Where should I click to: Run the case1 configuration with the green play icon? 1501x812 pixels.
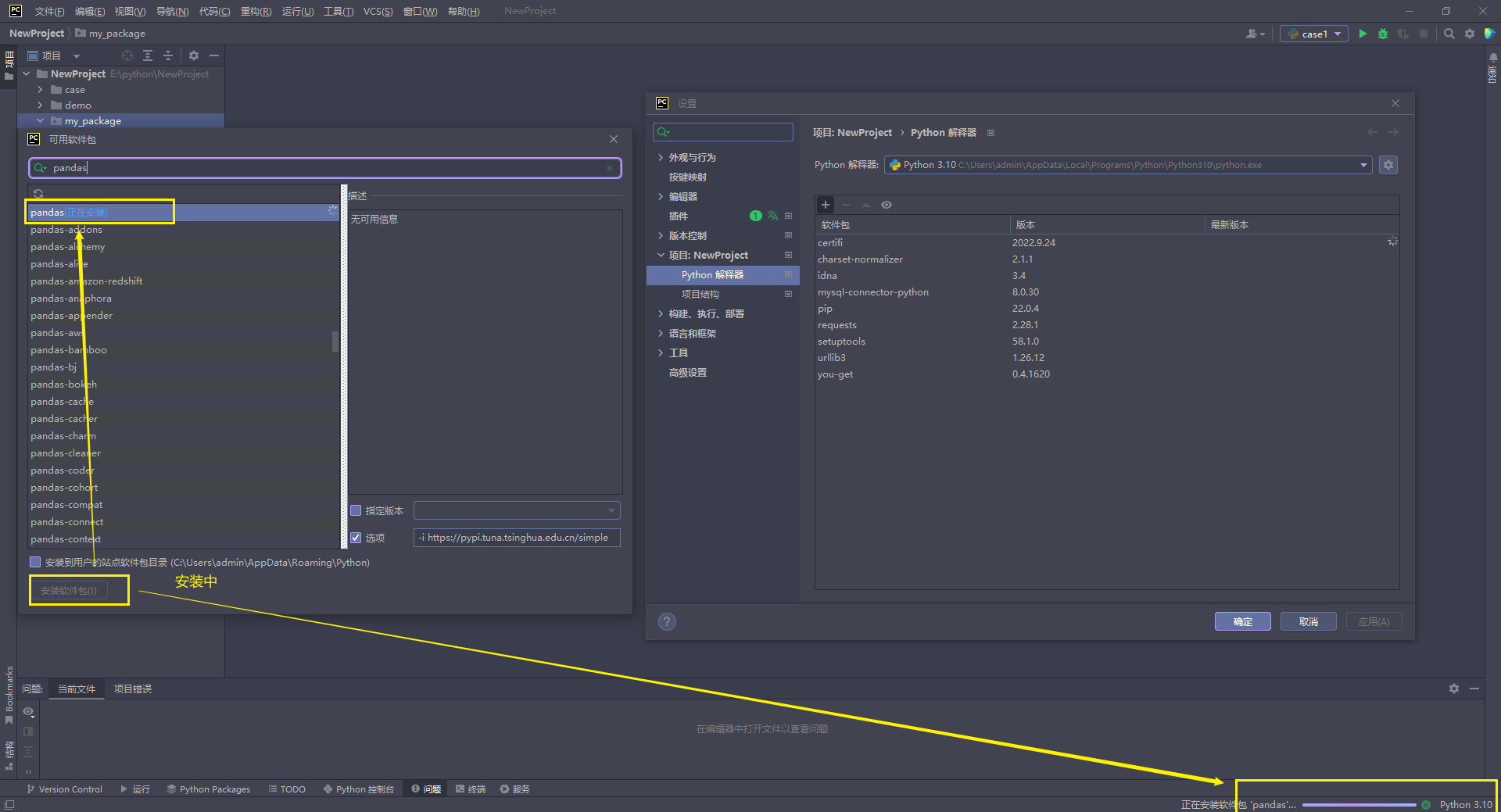click(1363, 34)
